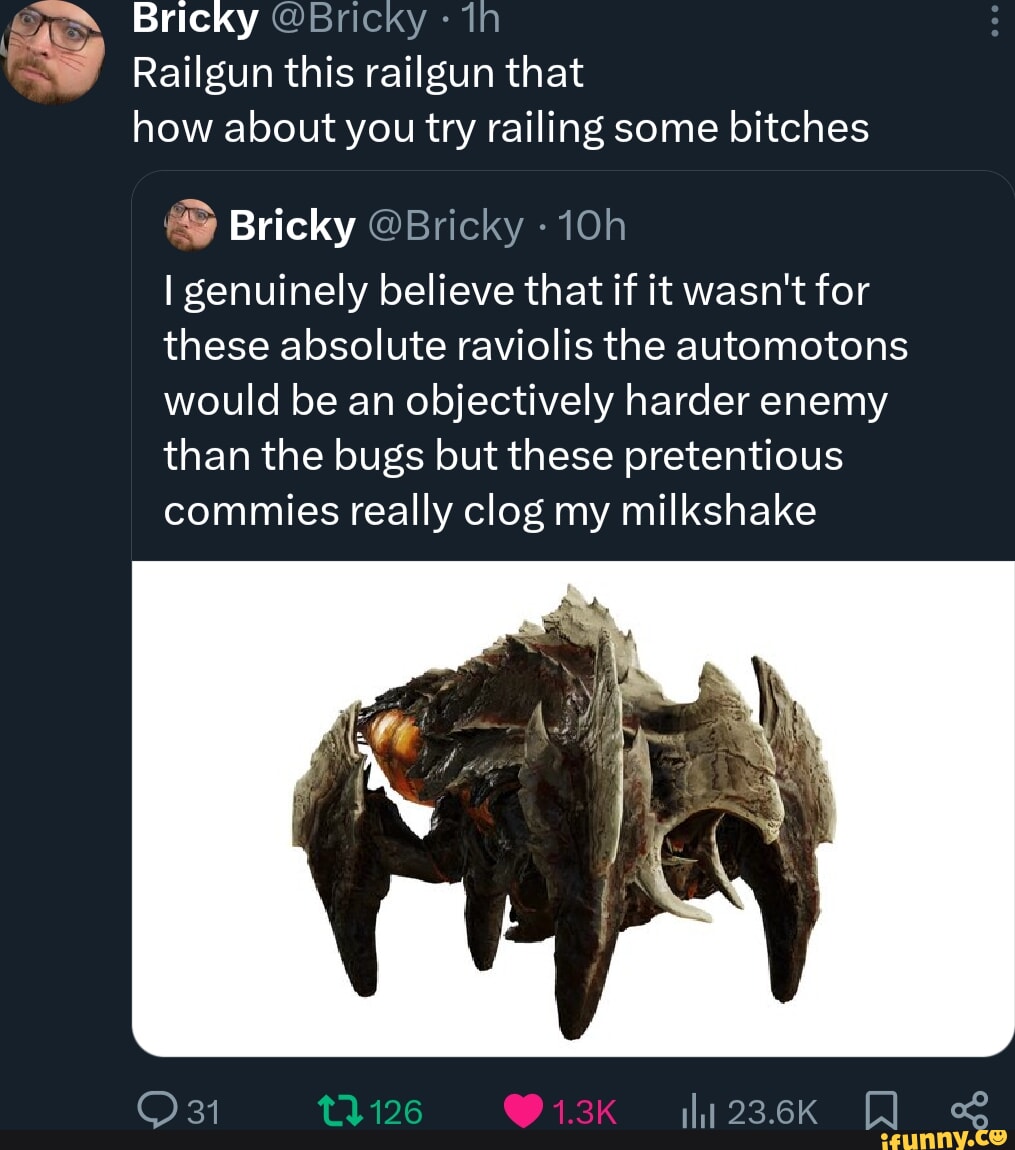Click the reply speech bubble icon

[154, 1112]
